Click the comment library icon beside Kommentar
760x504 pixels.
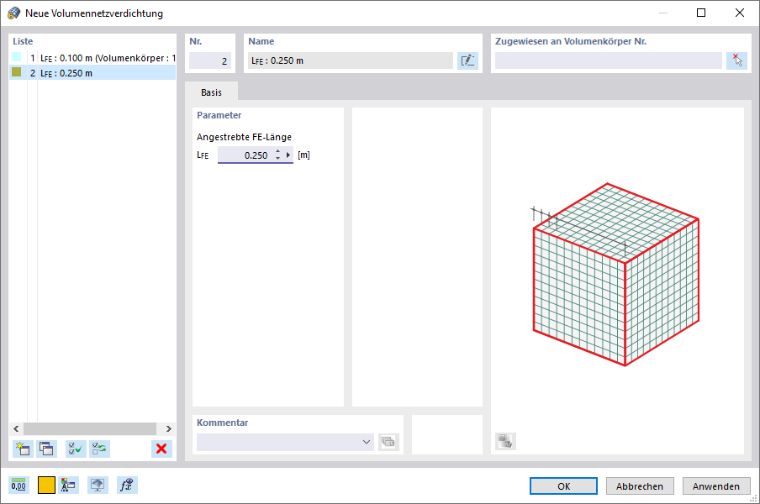pyautogui.click(x=388, y=442)
